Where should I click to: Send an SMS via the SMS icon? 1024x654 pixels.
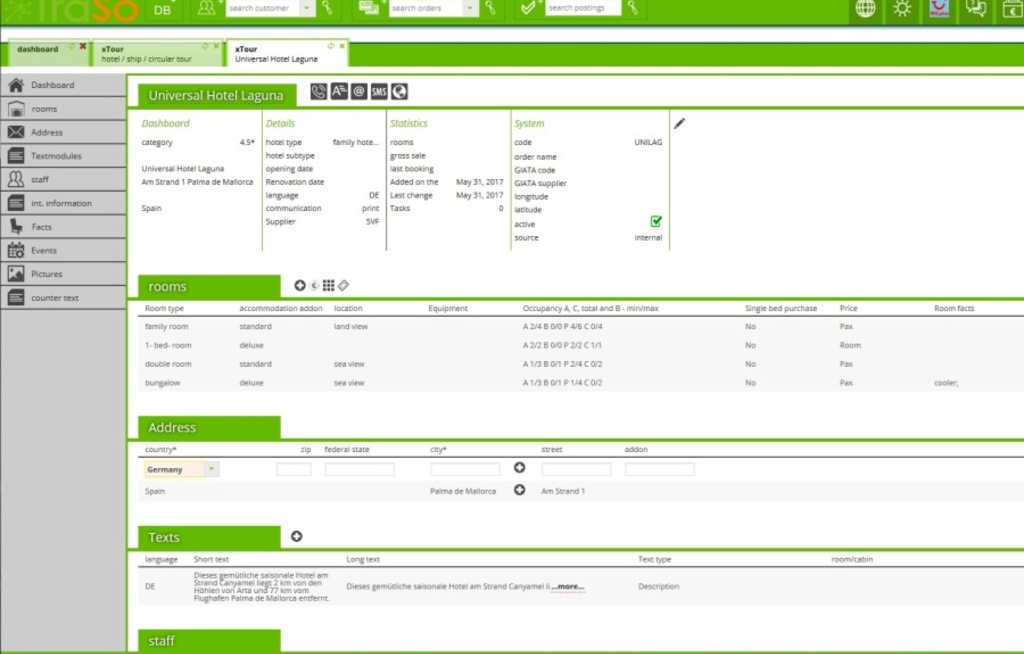tap(379, 92)
